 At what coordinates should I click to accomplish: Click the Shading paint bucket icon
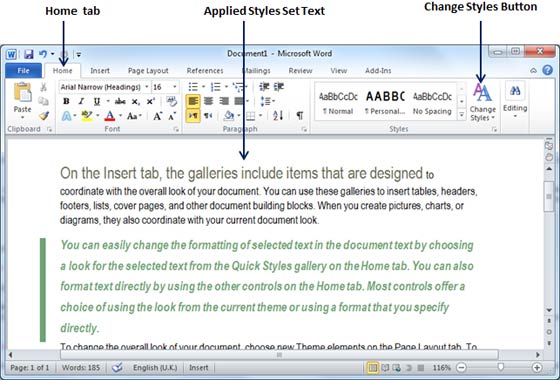tap(229, 116)
